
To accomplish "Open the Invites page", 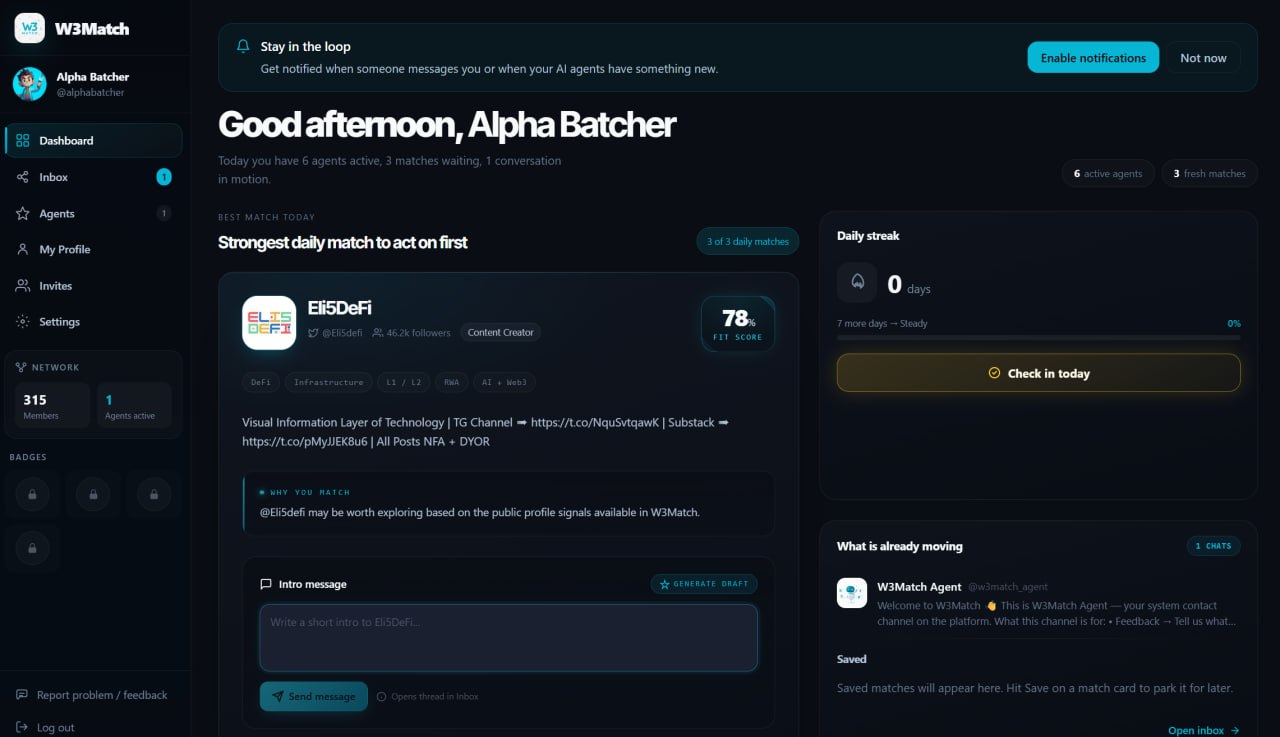I will [94, 285].
